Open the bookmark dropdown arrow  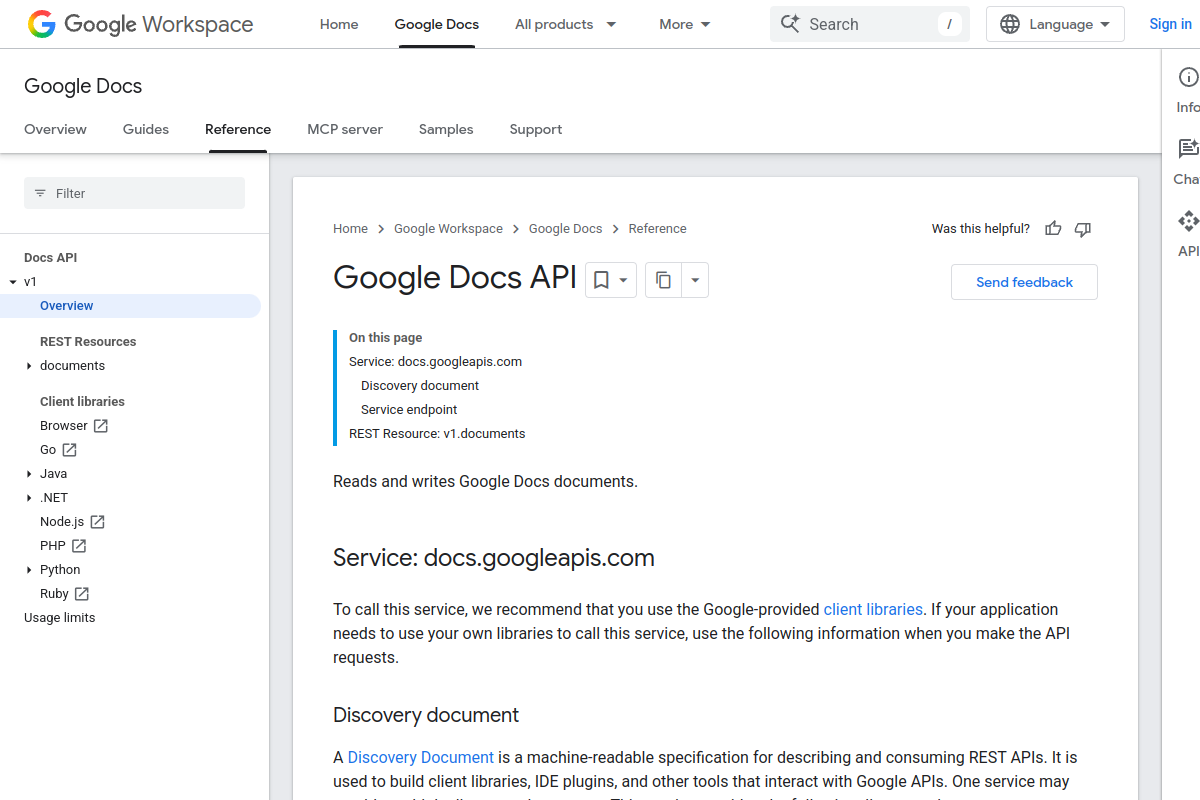[623, 281]
